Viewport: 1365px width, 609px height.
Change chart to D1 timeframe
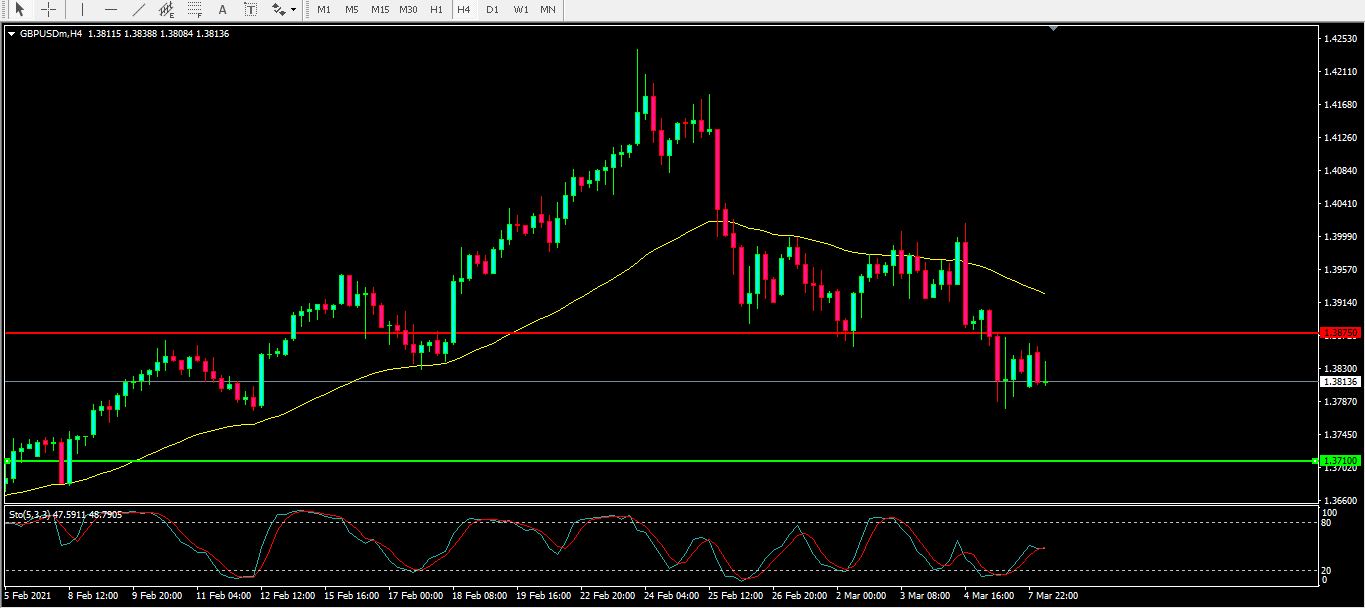(492, 9)
